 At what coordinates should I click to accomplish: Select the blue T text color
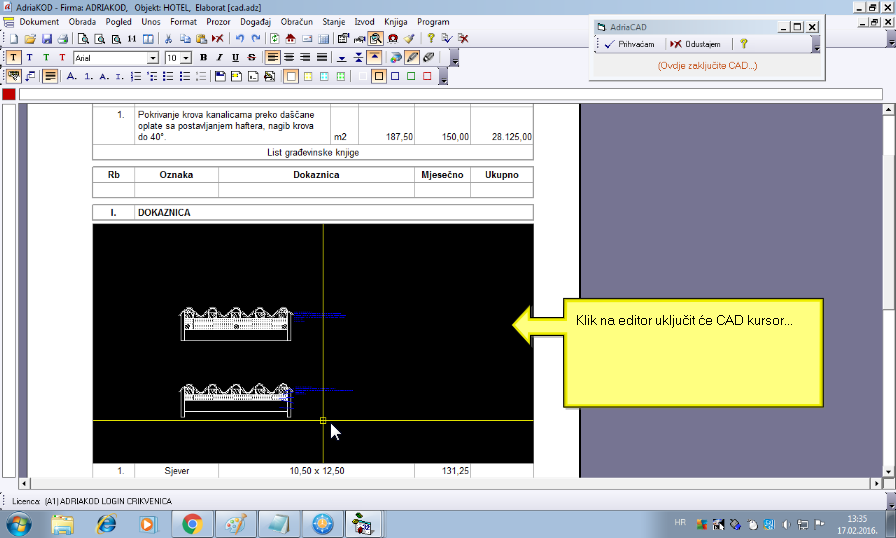click(x=30, y=58)
